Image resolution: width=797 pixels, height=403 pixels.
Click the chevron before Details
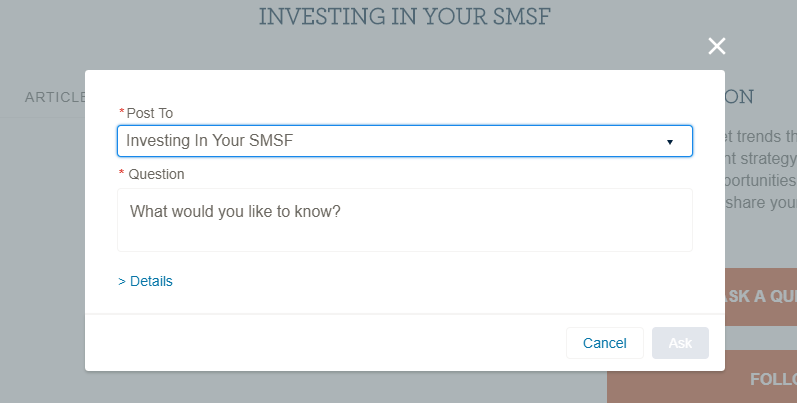point(121,281)
